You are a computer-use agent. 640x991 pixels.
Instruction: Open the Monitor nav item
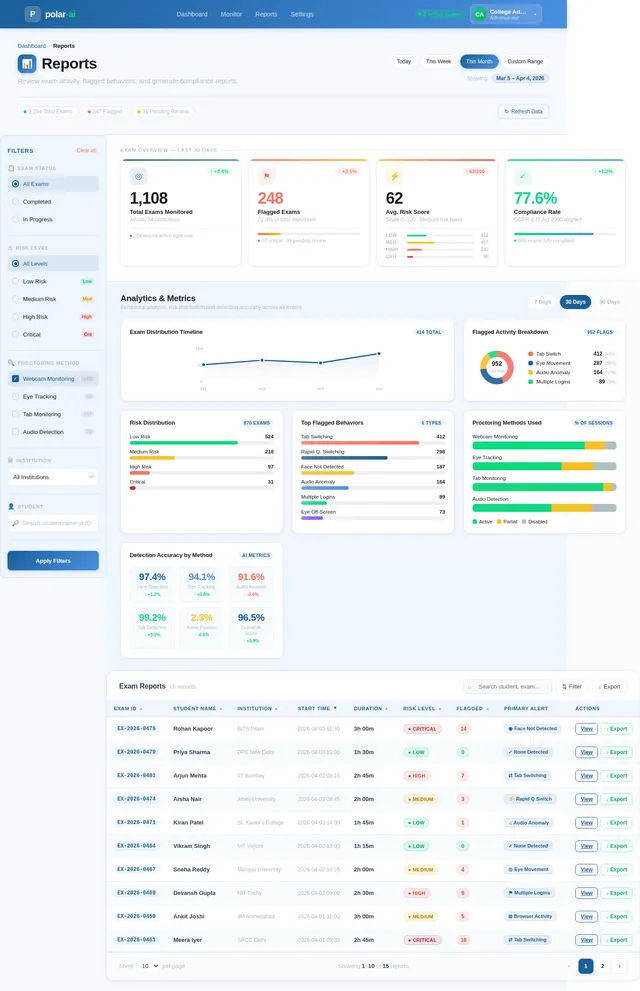pyautogui.click(x=231, y=14)
